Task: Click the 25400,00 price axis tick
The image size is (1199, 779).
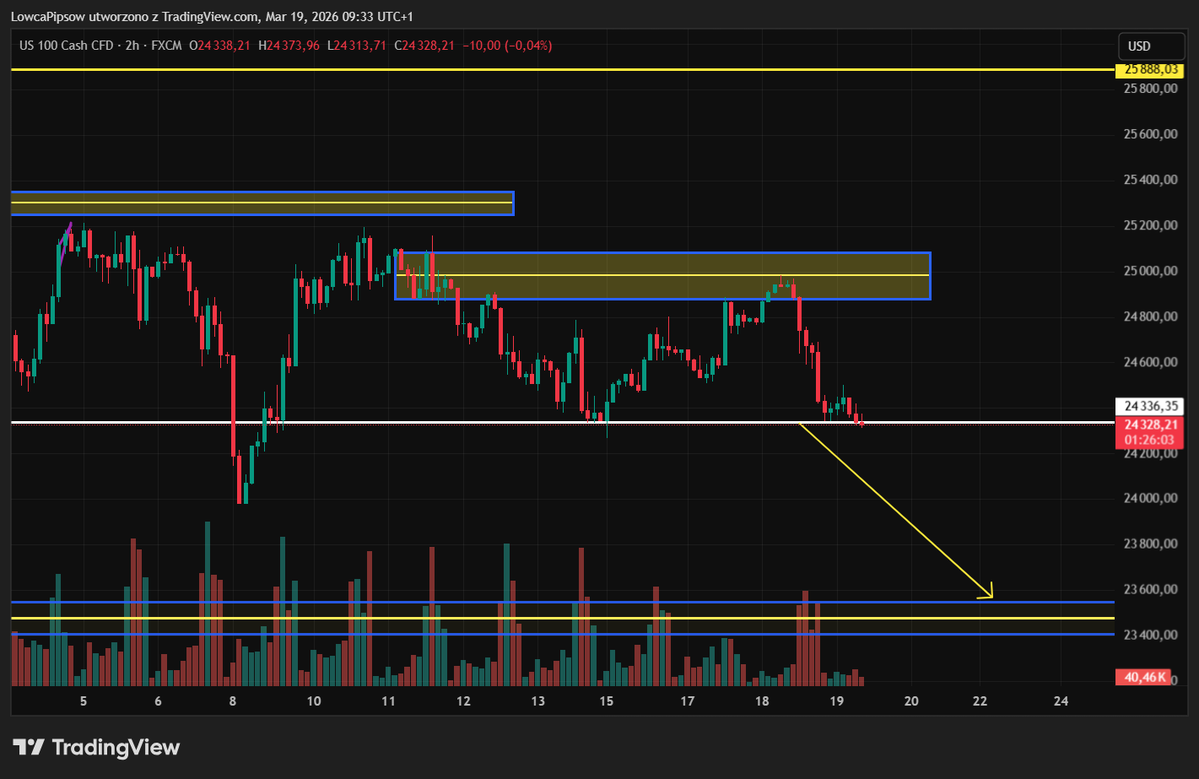Action: point(1150,180)
